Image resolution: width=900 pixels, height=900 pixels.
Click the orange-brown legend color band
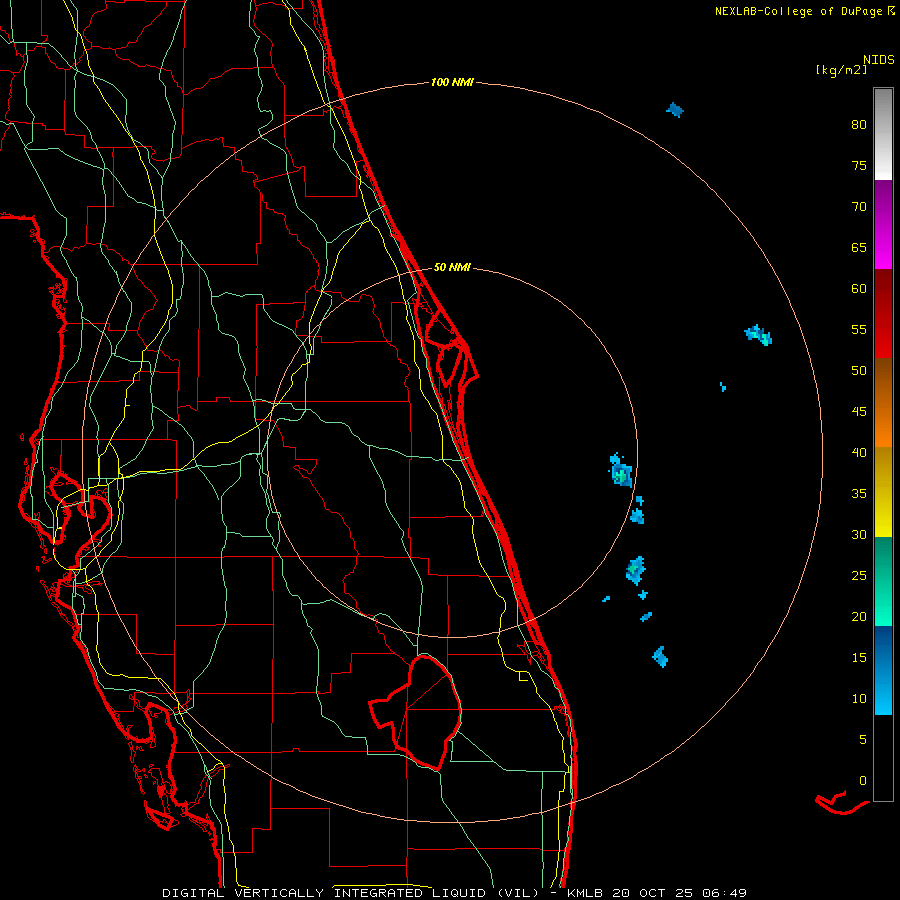click(x=883, y=402)
